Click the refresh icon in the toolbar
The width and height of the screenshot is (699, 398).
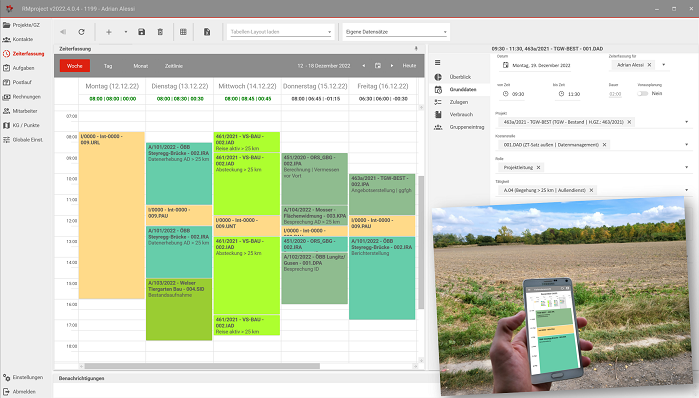click(82, 32)
